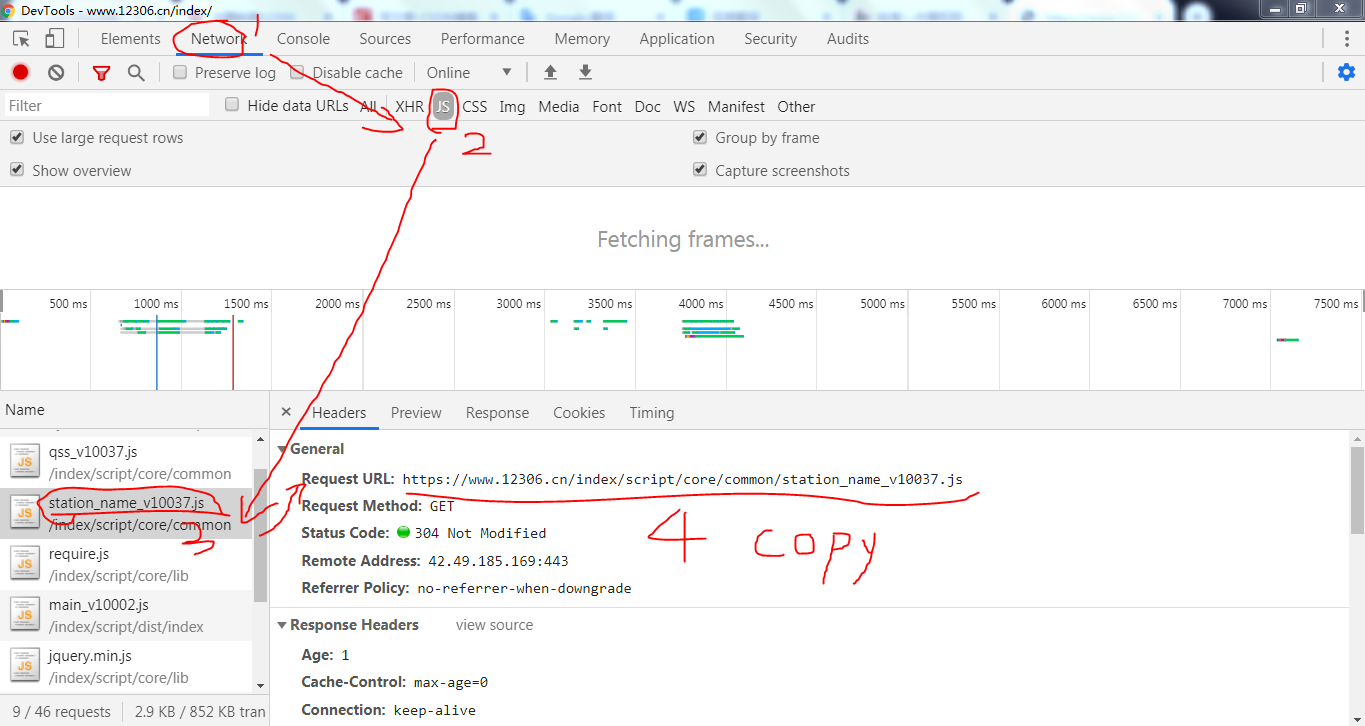Click the view source link beside Response Headers

(494, 624)
